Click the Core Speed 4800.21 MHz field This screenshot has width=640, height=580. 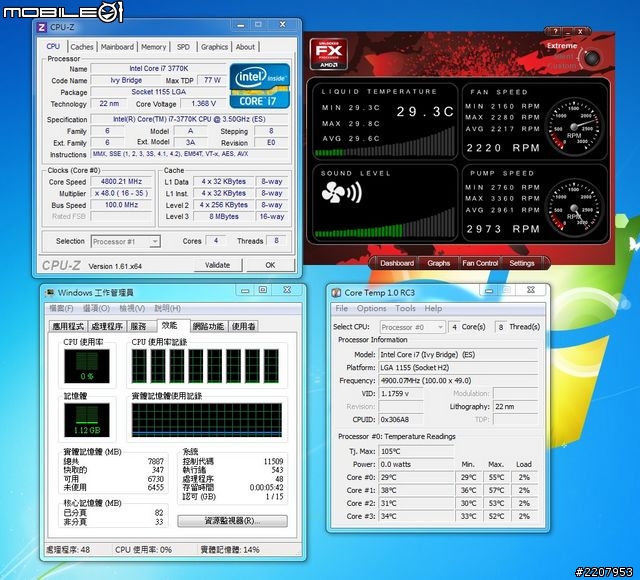pyautogui.click(x=121, y=182)
